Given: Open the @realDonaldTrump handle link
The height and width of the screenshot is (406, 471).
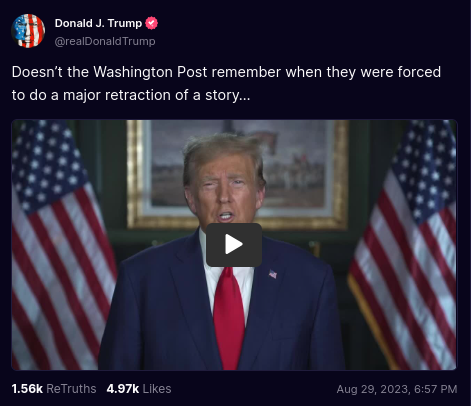Looking at the screenshot, I should [x=105, y=41].
